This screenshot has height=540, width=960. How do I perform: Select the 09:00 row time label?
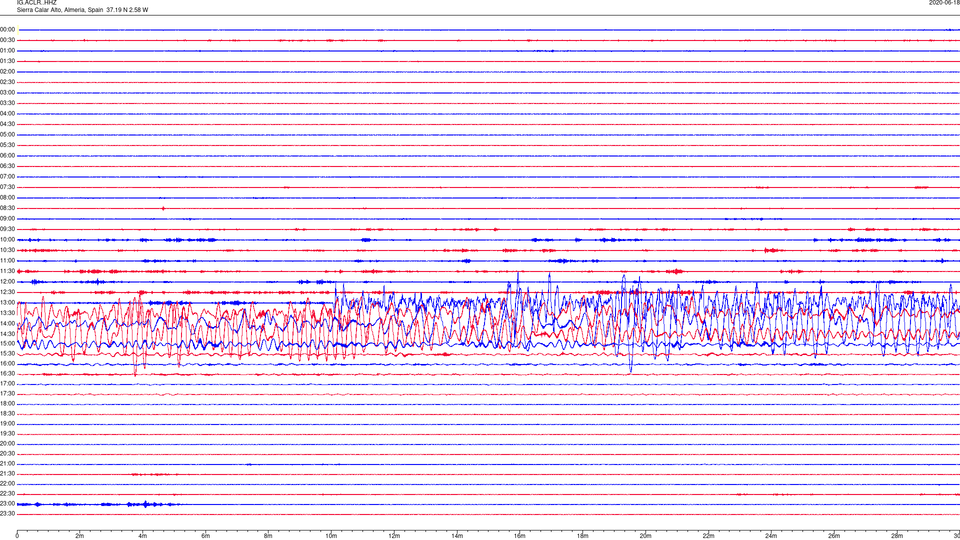click(x=7, y=219)
